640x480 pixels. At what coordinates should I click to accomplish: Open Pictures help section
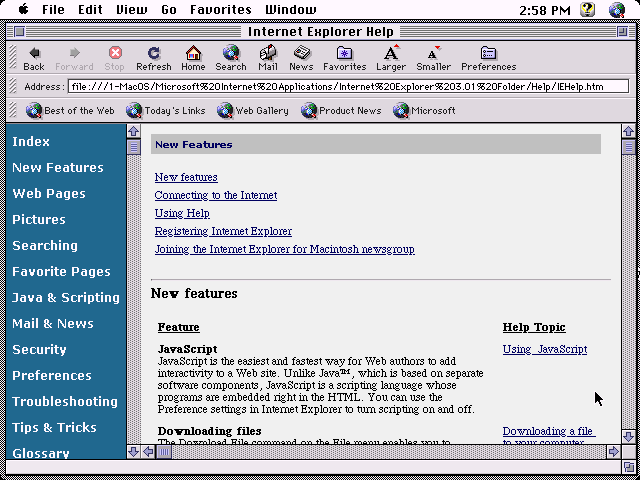tap(39, 220)
